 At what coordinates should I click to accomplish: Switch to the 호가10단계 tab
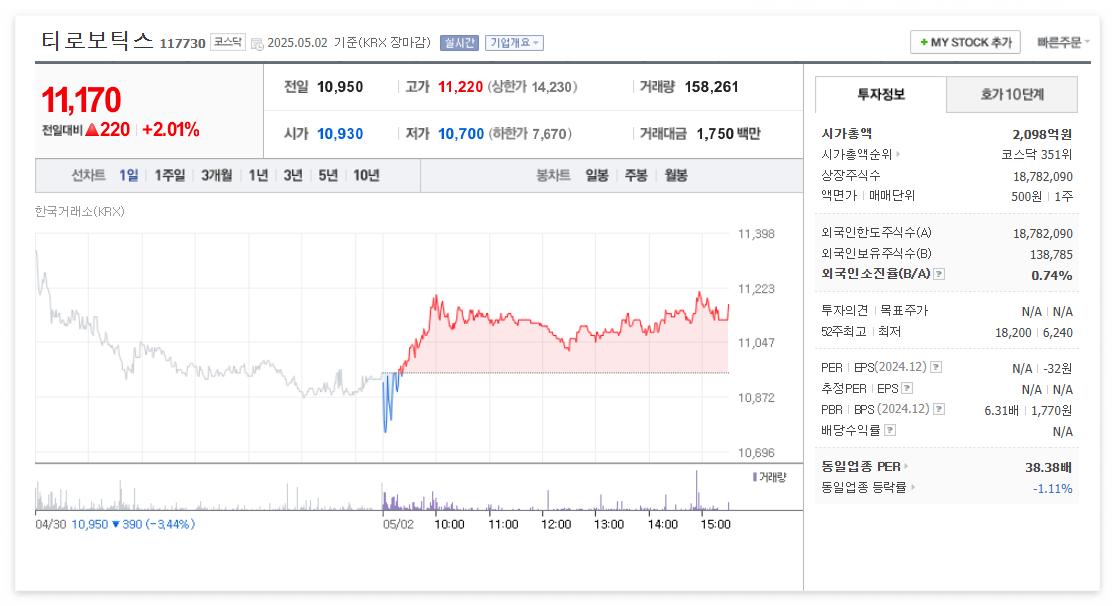pyautogui.click(x=1011, y=94)
